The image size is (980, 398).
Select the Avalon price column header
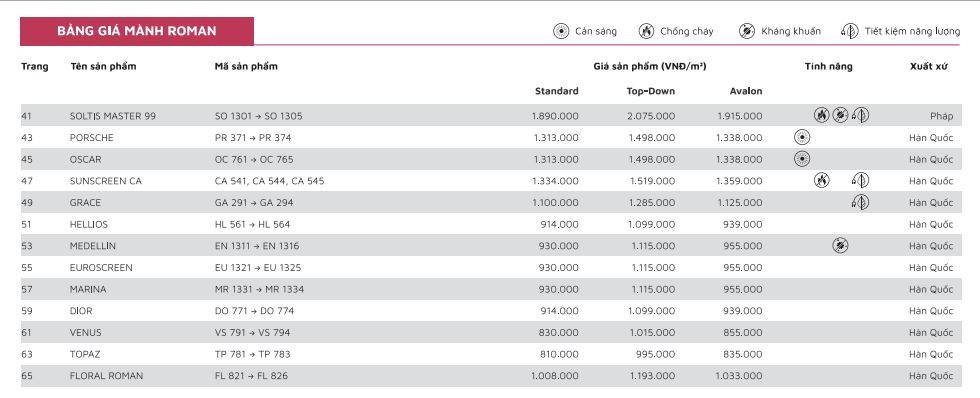click(746, 91)
